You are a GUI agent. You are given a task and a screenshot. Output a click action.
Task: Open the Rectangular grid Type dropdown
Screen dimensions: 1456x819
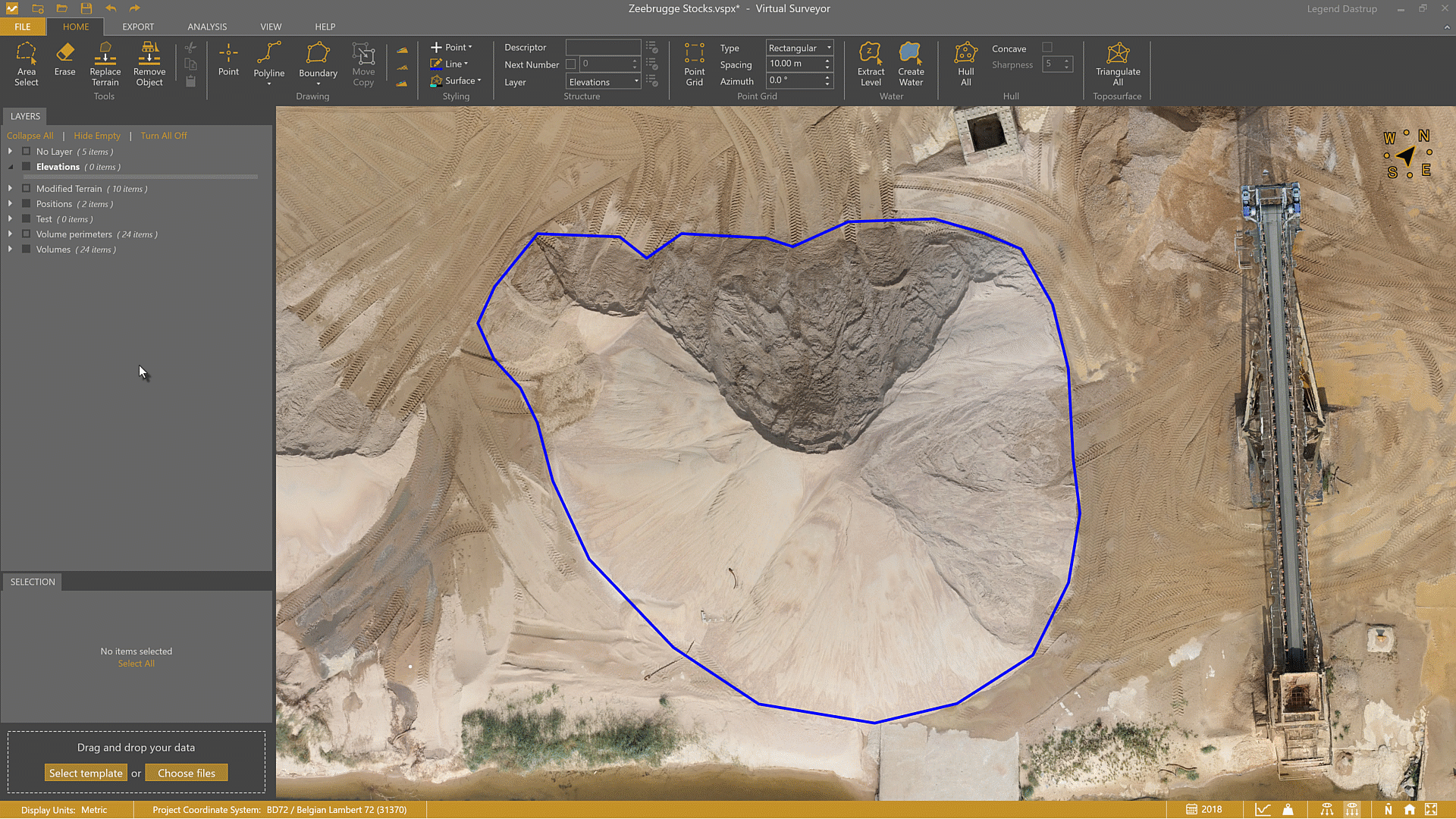coord(799,48)
